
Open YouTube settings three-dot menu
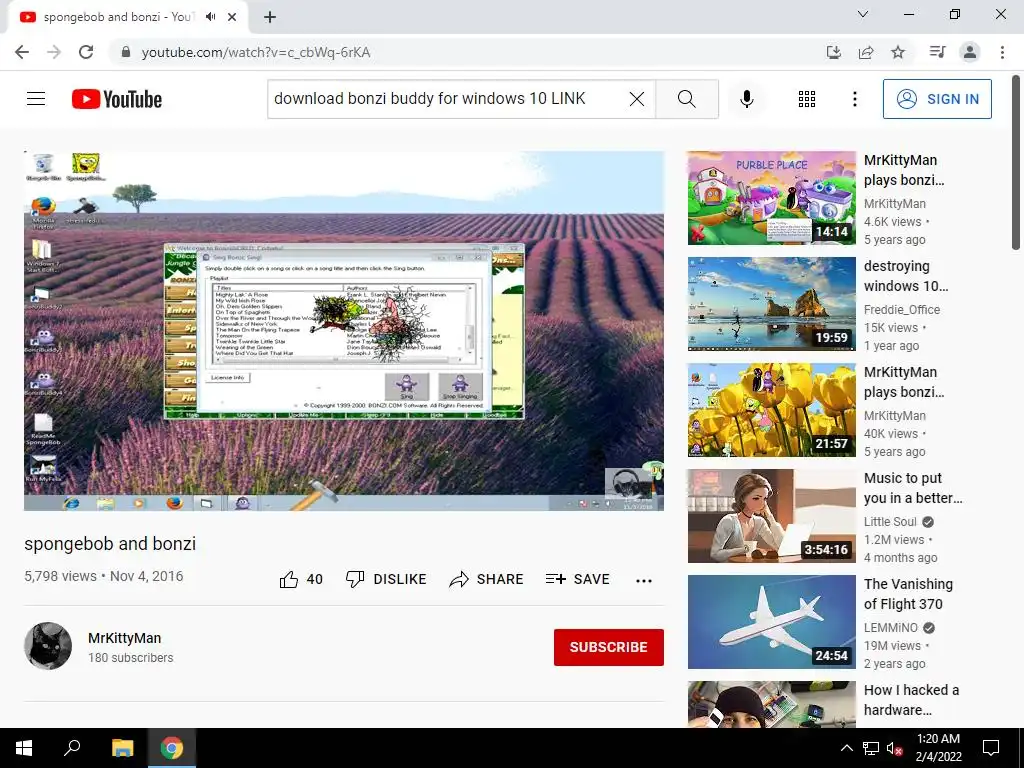(855, 99)
